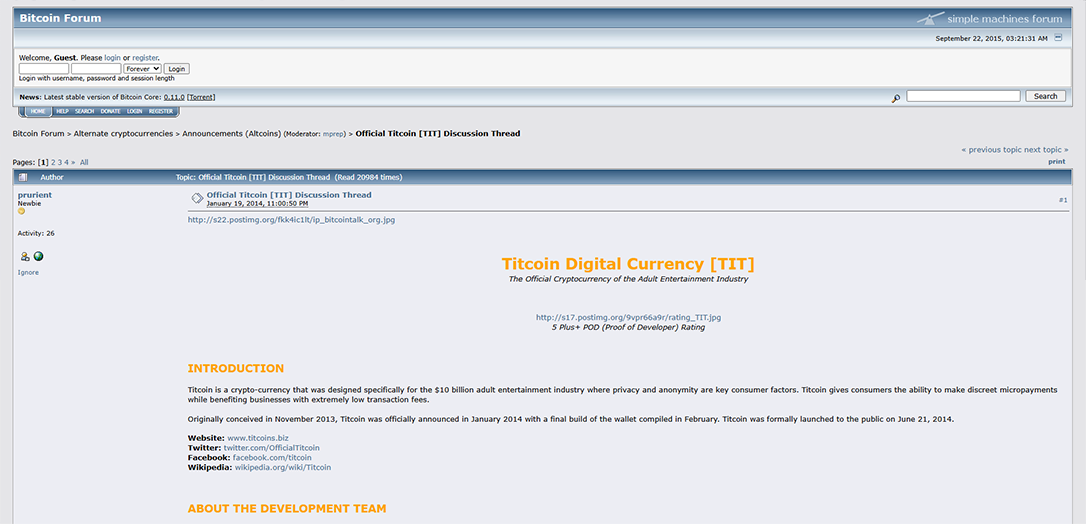Click the post date January 19, 2014
This screenshot has height=524, width=1086.
point(257,204)
